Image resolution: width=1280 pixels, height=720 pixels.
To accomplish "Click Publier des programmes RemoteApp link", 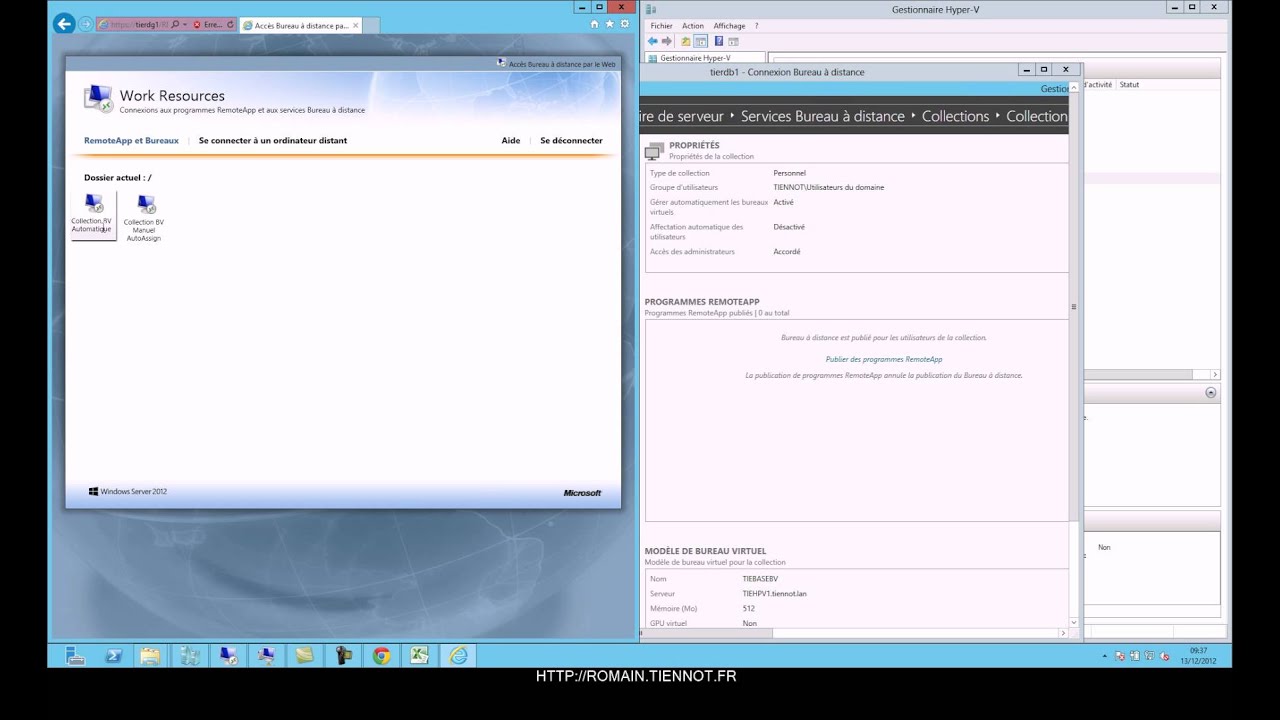I will (x=884, y=359).
